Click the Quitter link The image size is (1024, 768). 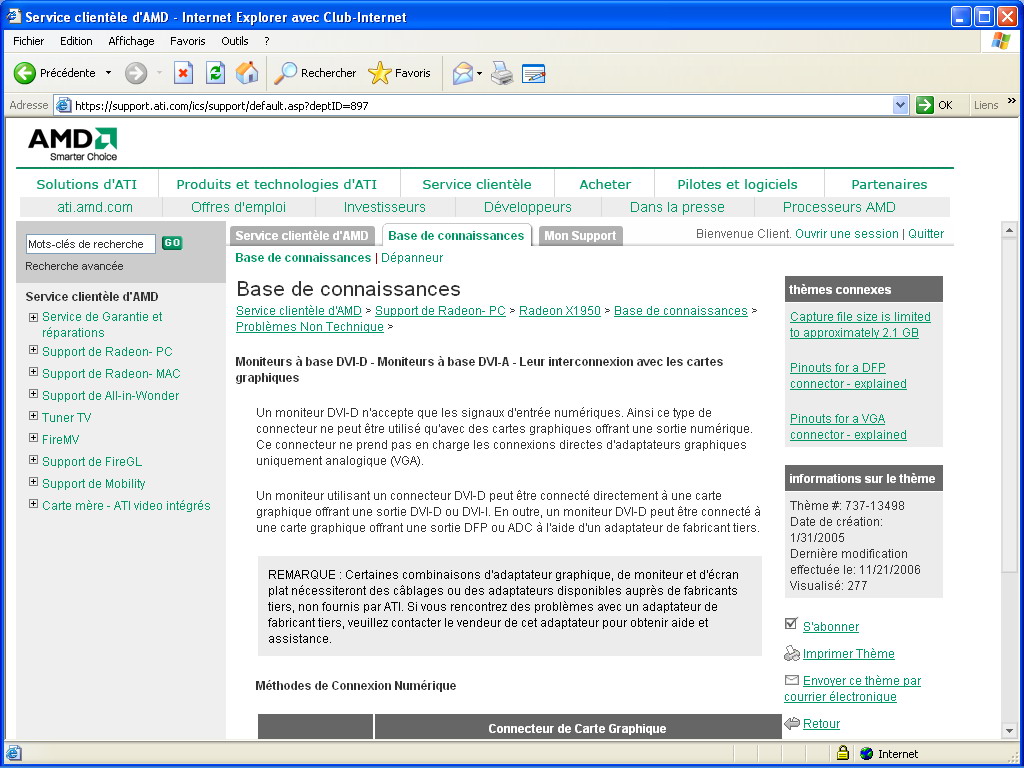(925, 234)
